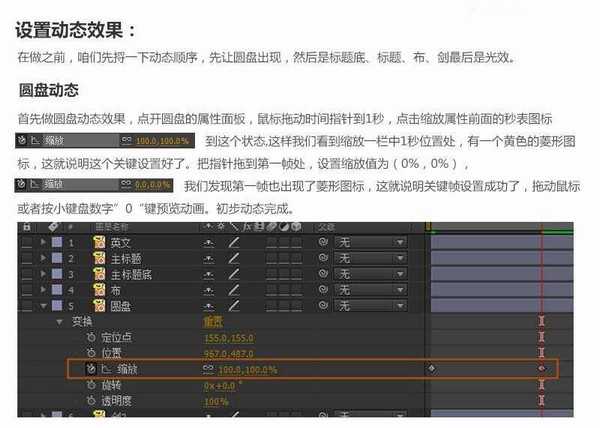The height and width of the screenshot is (428, 600).
Task: Click the 重置 reset link
Action: [x=213, y=322]
